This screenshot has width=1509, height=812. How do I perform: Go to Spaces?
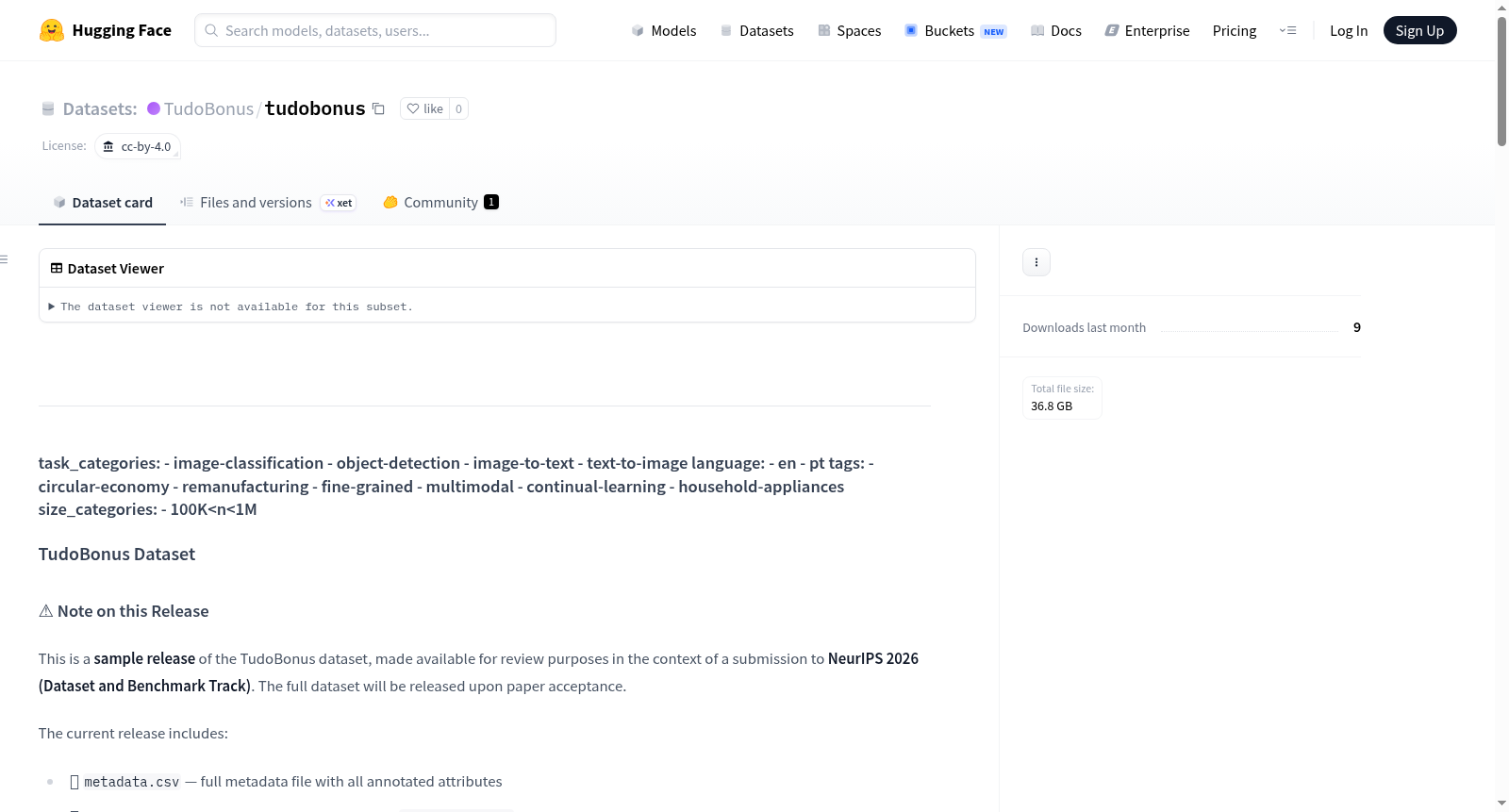pos(849,30)
